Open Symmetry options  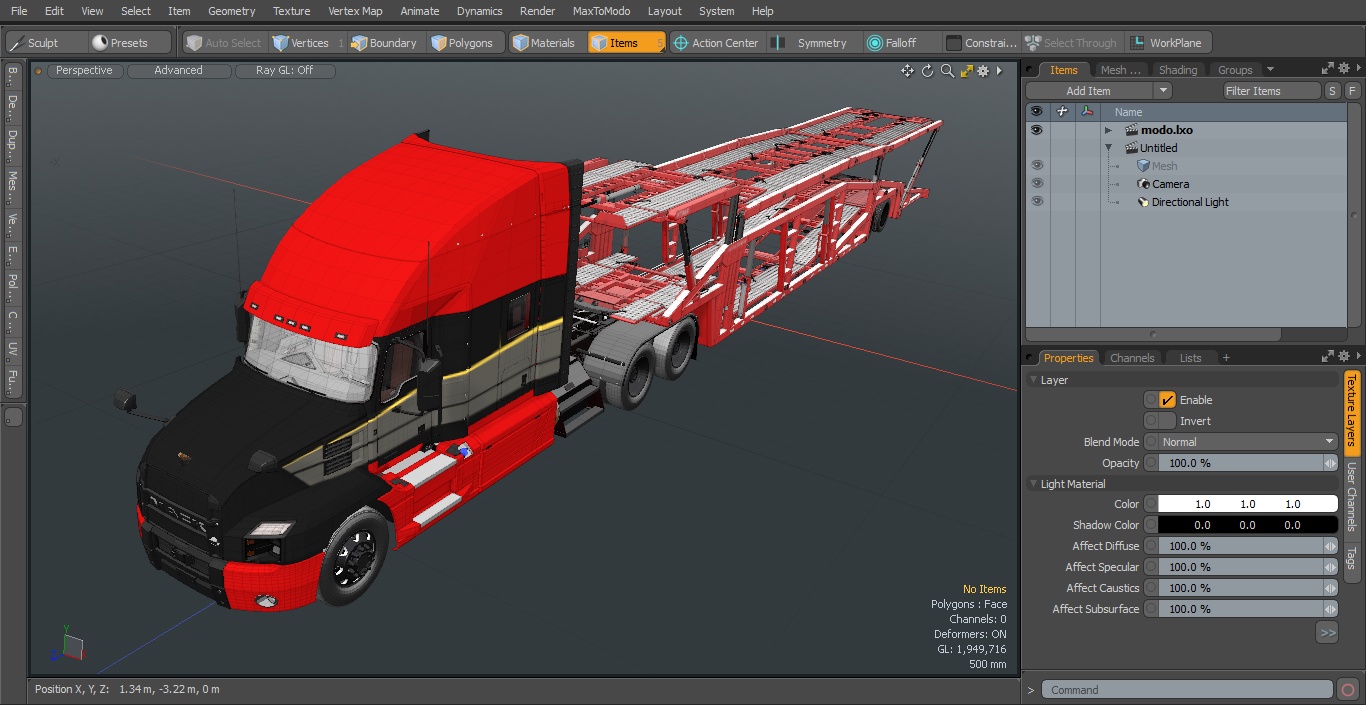(x=813, y=43)
